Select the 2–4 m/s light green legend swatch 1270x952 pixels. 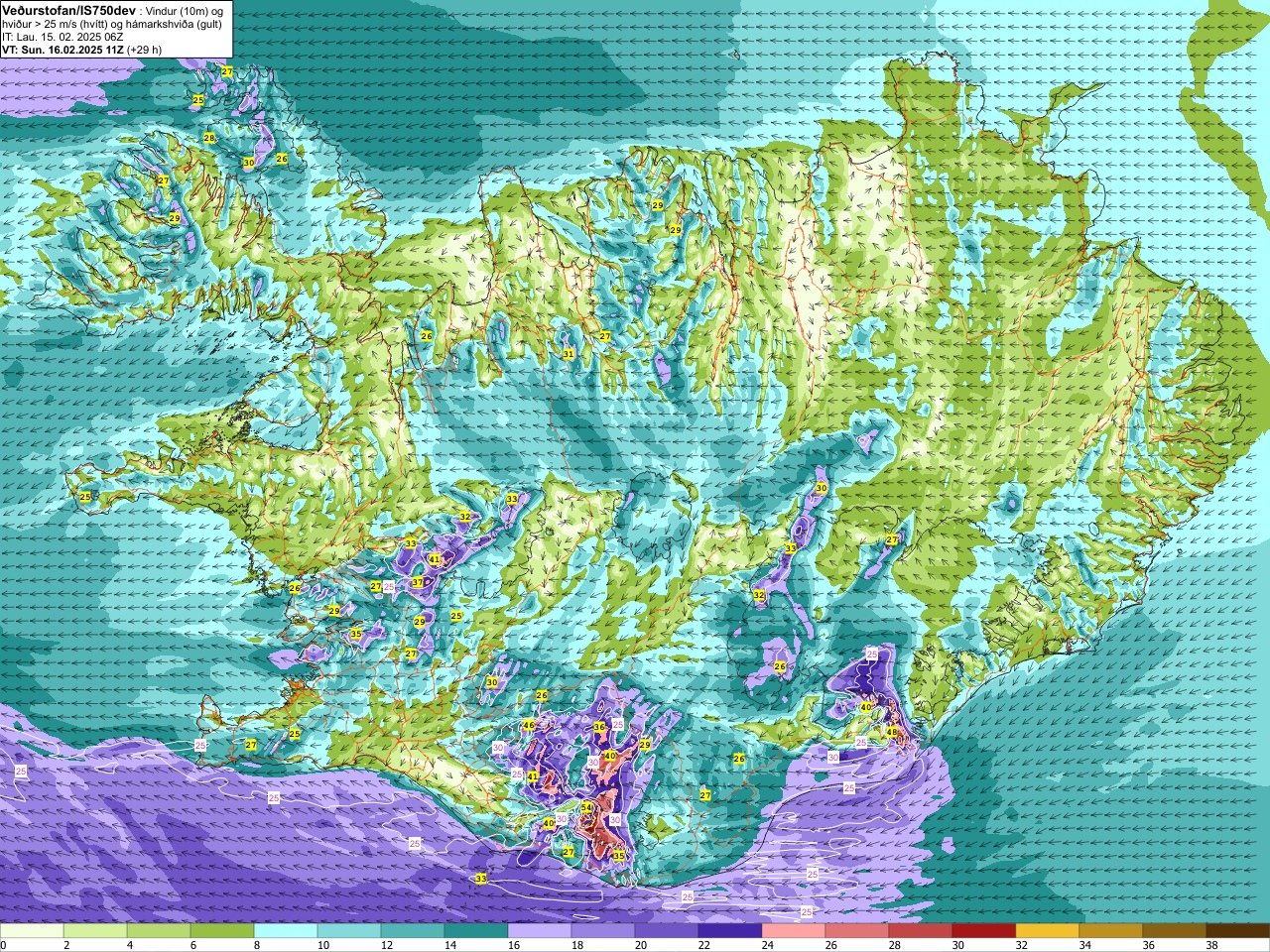pos(95,931)
